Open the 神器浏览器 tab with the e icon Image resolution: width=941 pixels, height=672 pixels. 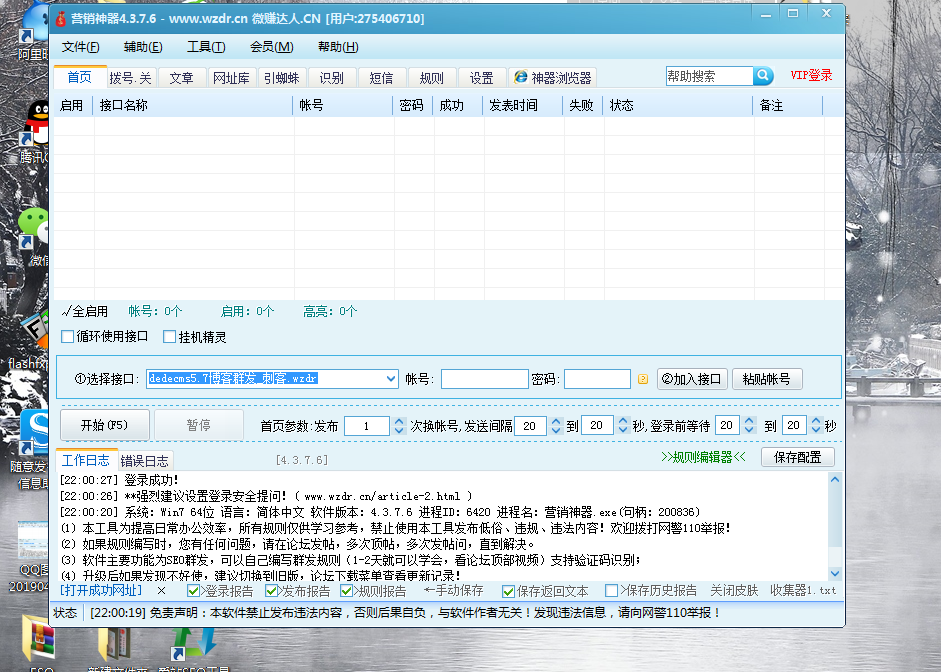[x=552, y=76]
